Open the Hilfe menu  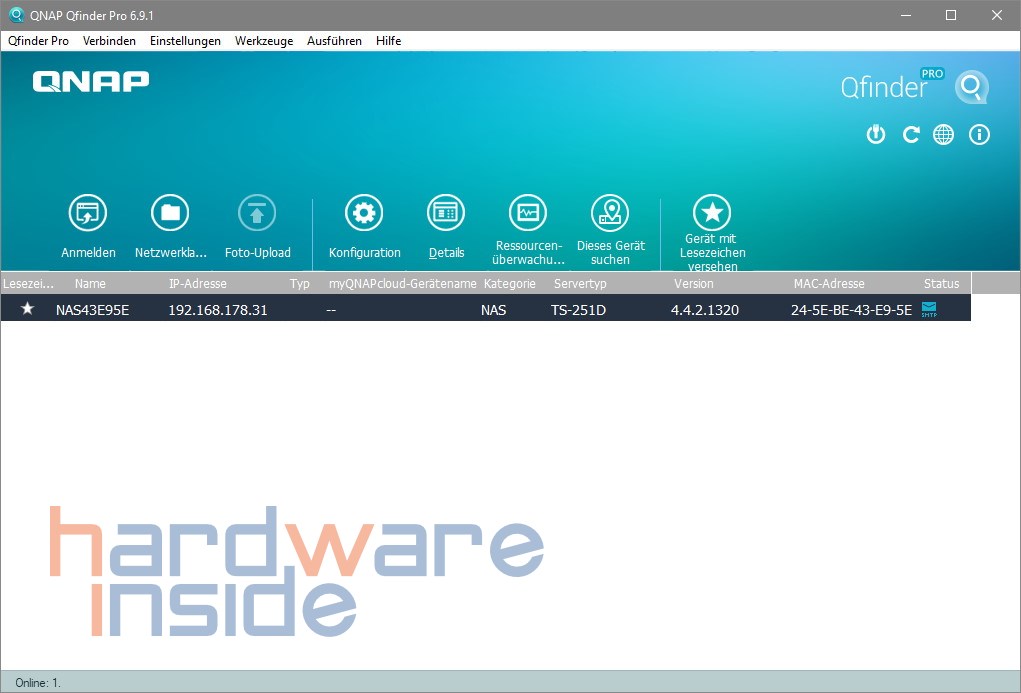tap(388, 41)
